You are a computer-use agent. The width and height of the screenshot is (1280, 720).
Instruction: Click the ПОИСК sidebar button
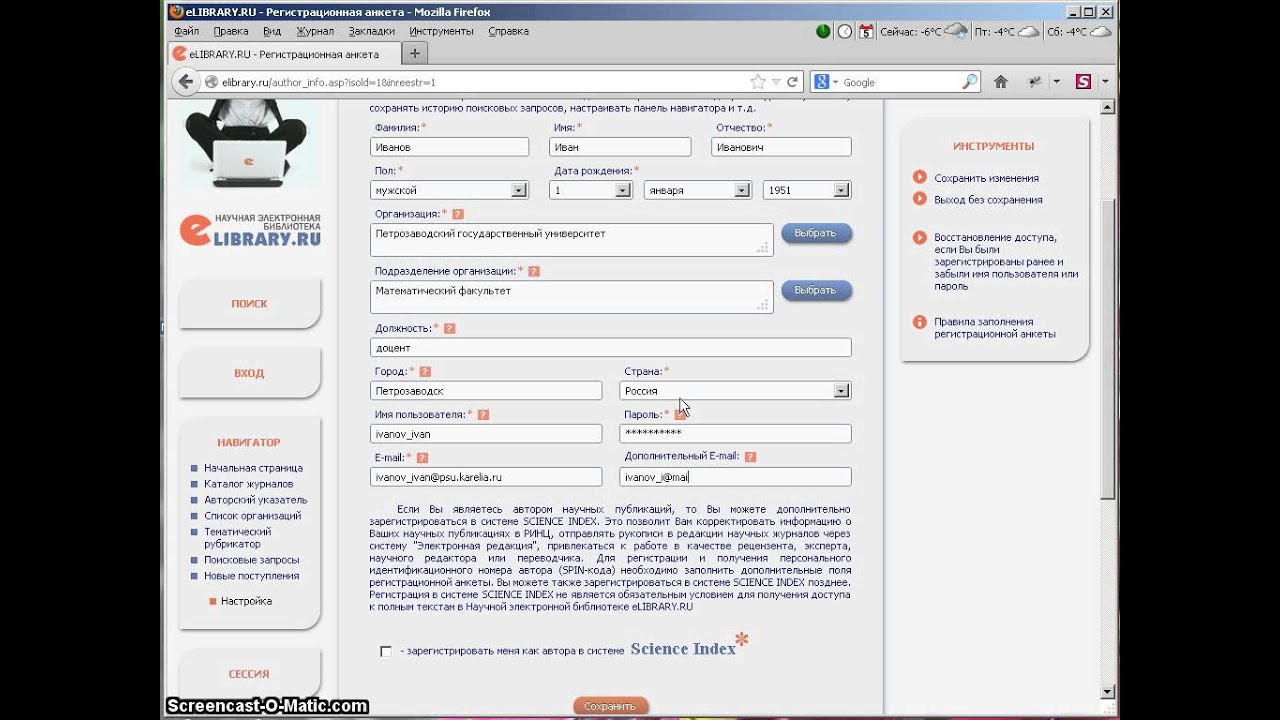[249, 304]
